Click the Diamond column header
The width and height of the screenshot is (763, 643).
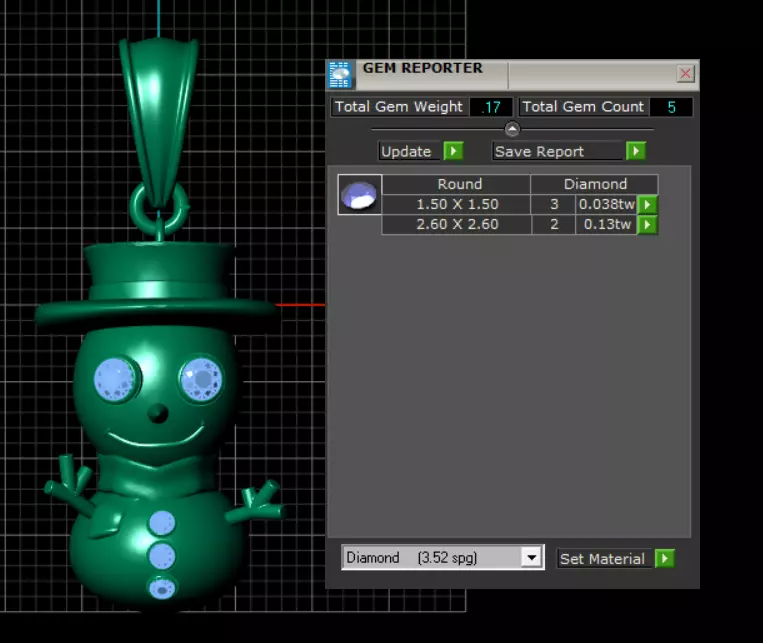coord(595,184)
